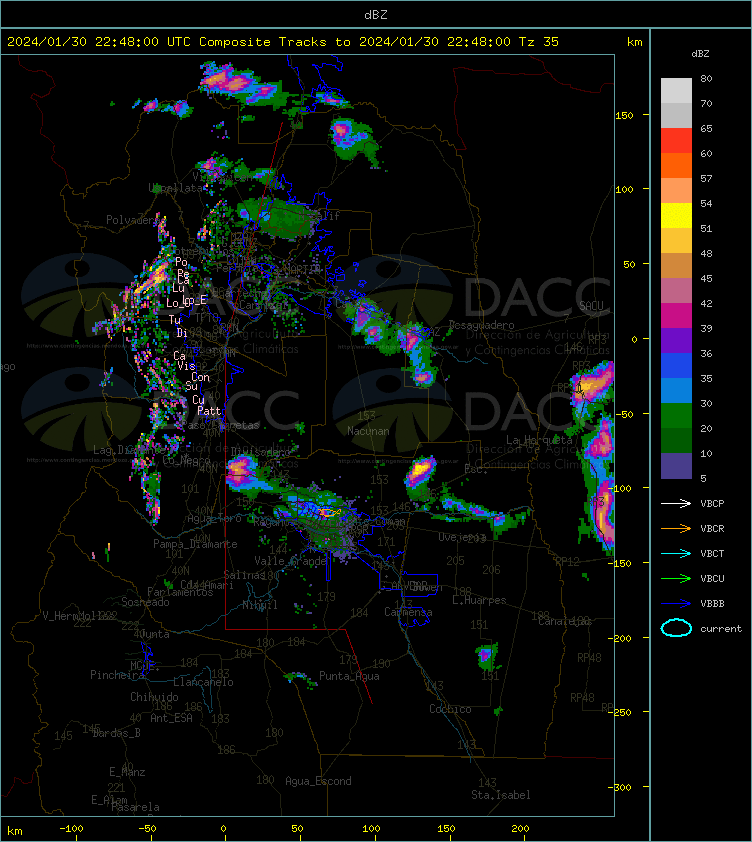Click the bright green swatch of the dBZ scale
Screen dimensions: 752x842
(676, 415)
